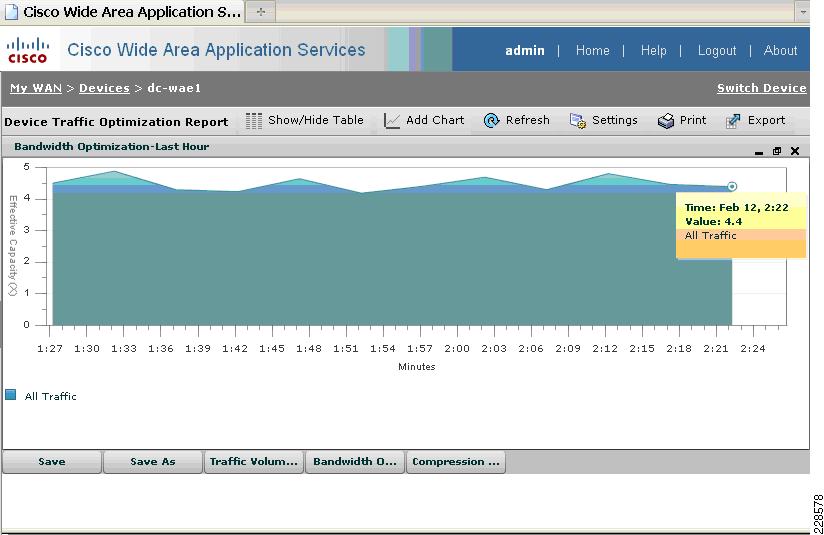Follow the Switch Device link
Image resolution: width=824 pixels, height=535 pixels.
[x=761, y=88]
